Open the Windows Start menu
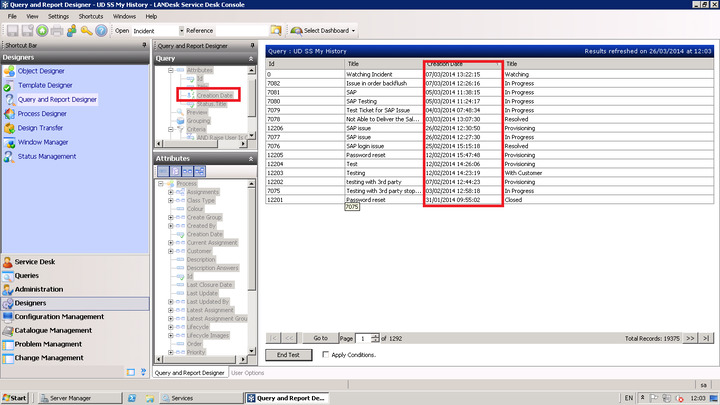720x405 pixels. pyautogui.click(x=18, y=398)
